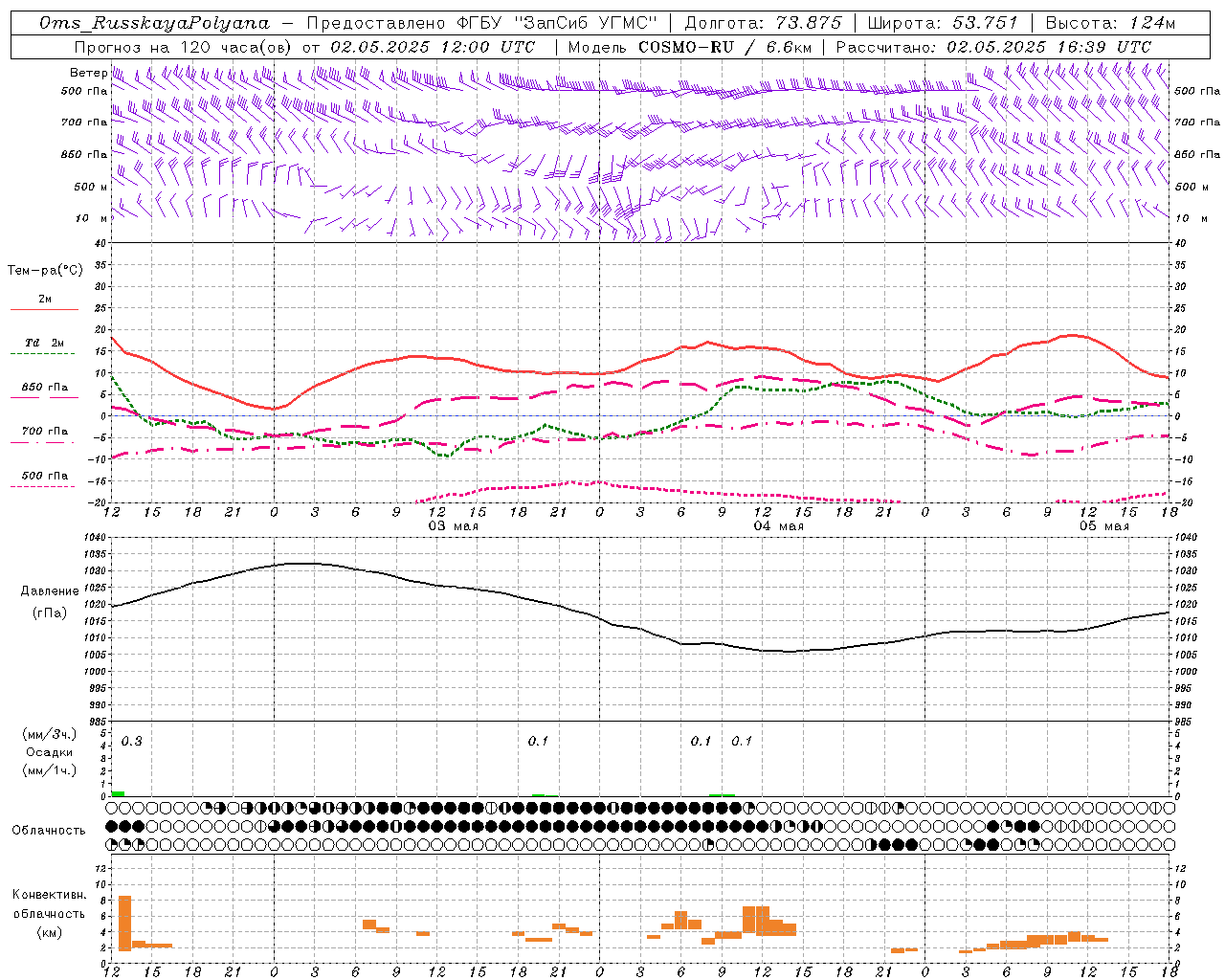Click the 700 гПа temperature legend entry
Image resolution: width=1225 pixels, height=980 pixels.
(45, 431)
